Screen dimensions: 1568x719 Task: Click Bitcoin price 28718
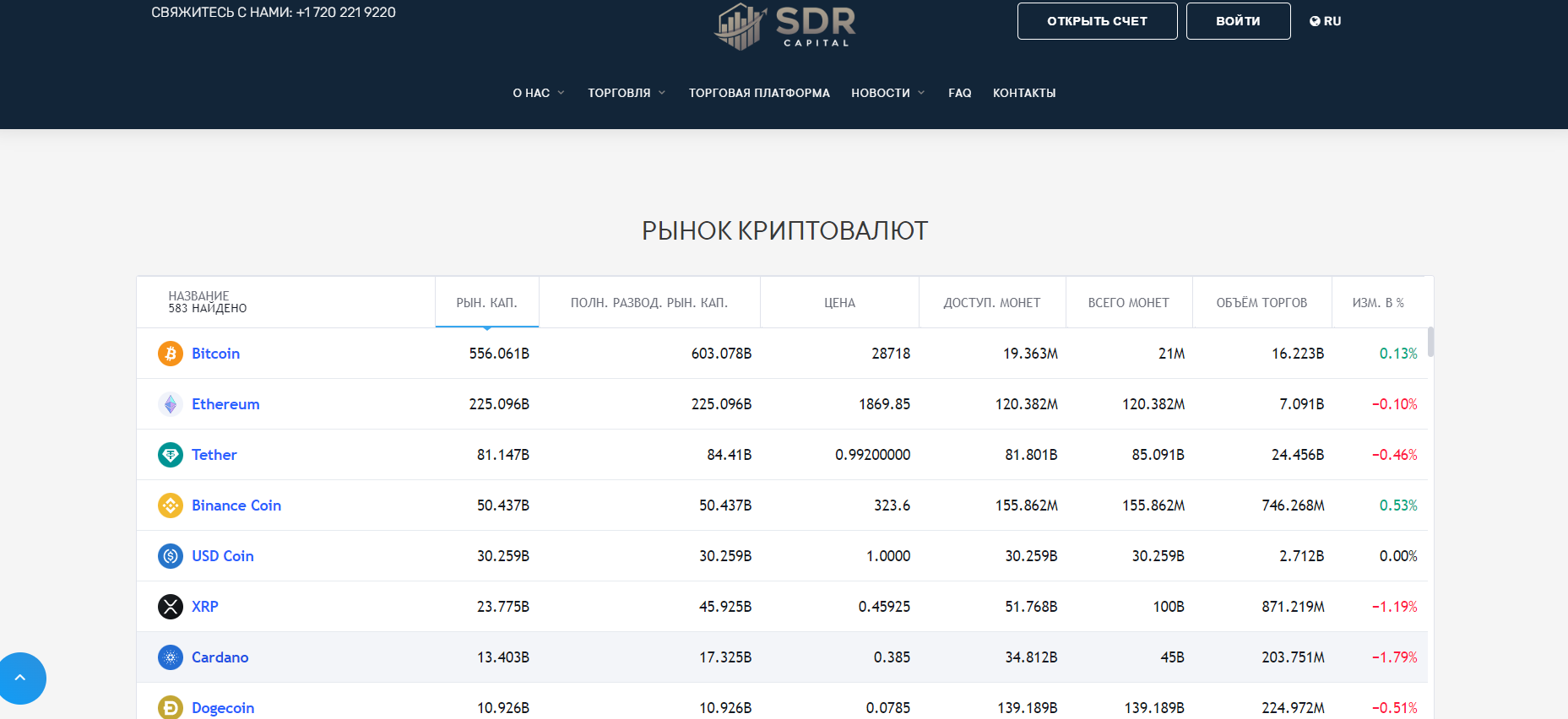point(891,354)
